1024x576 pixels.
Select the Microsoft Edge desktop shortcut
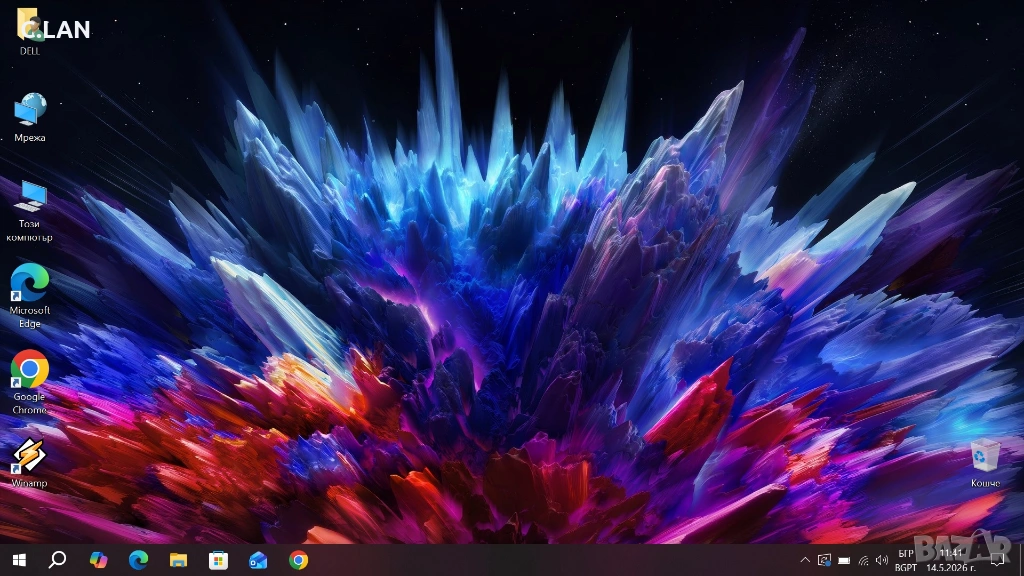(29, 296)
